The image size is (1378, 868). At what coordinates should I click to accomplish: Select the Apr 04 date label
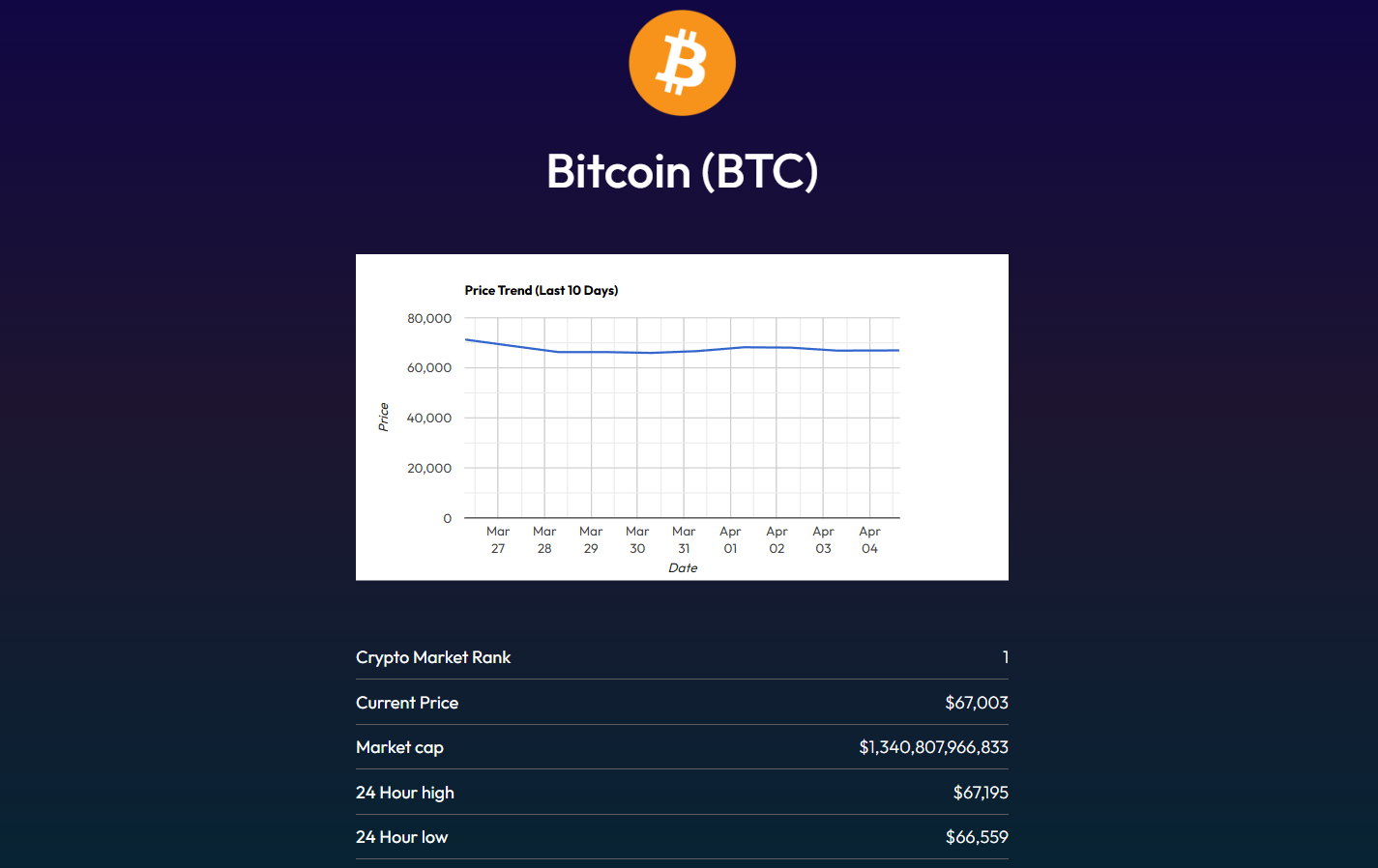pyautogui.click(x=869, y=540)
